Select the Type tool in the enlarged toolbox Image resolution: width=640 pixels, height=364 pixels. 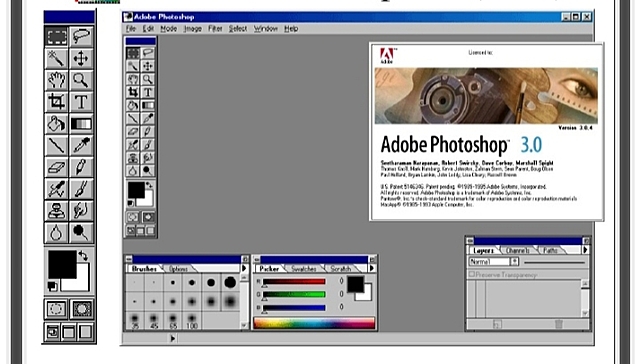coord(81,102)
